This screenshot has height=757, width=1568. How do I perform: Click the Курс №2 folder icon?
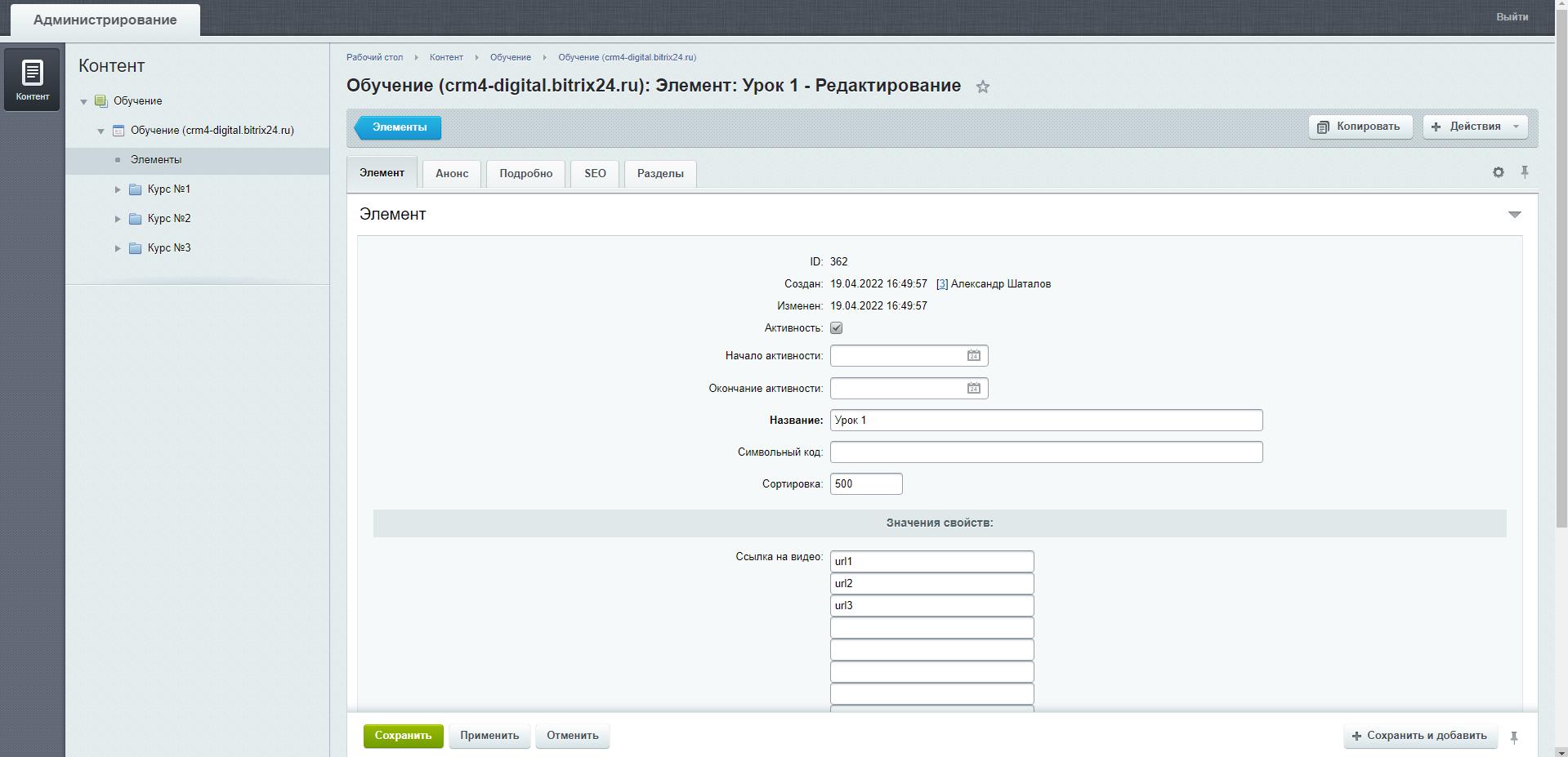(x=136, y=219)
